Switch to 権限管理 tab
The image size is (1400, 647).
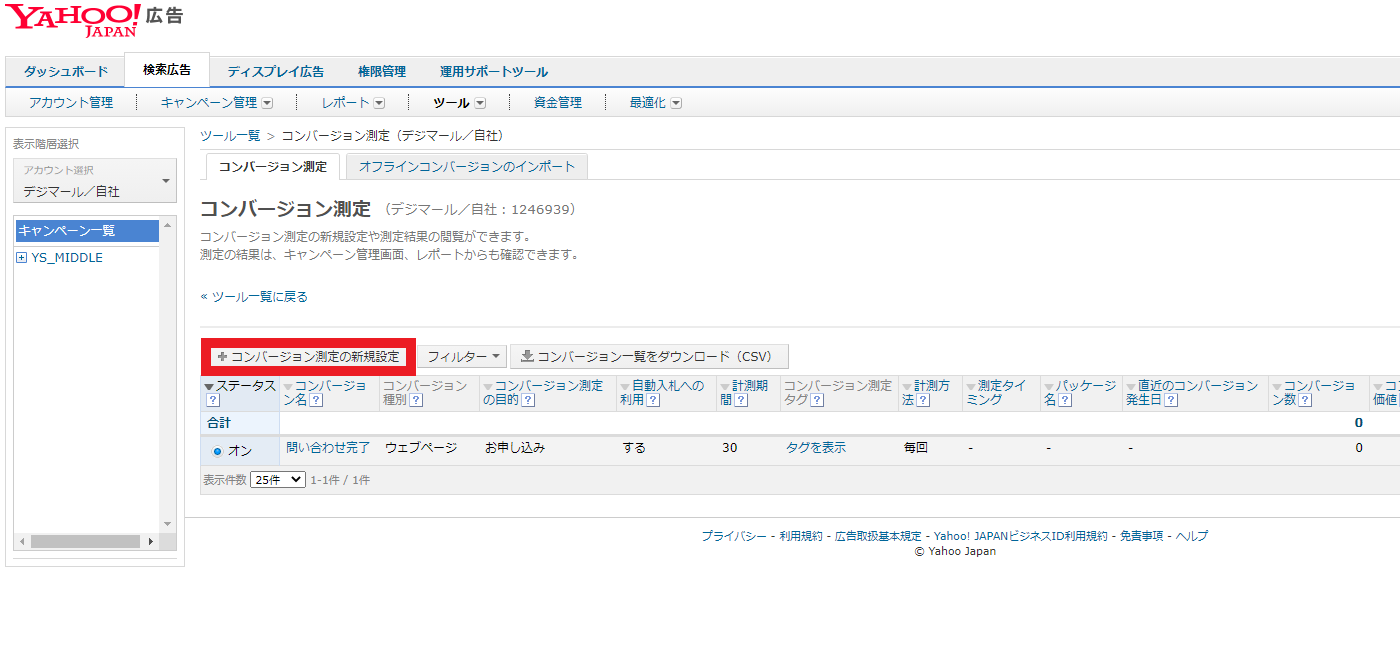coord(382,71)
